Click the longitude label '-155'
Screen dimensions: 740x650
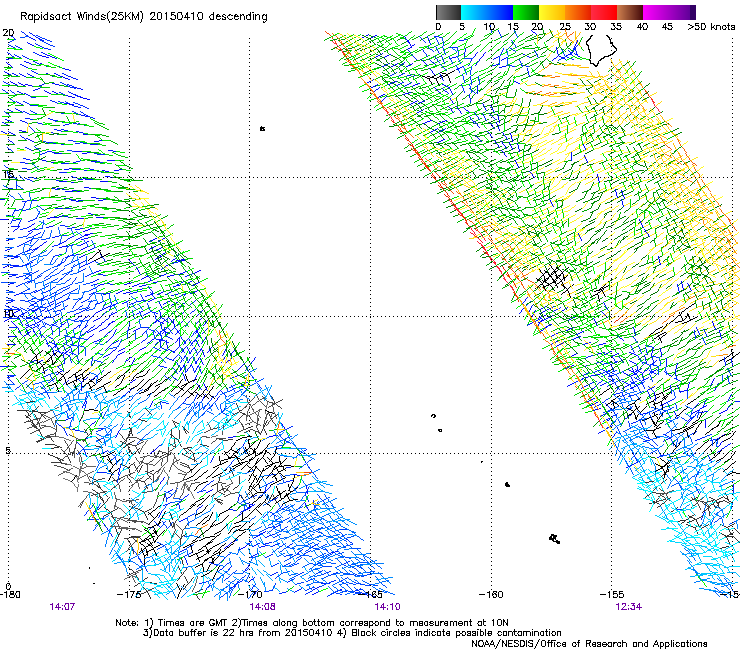tap(612, 594)
